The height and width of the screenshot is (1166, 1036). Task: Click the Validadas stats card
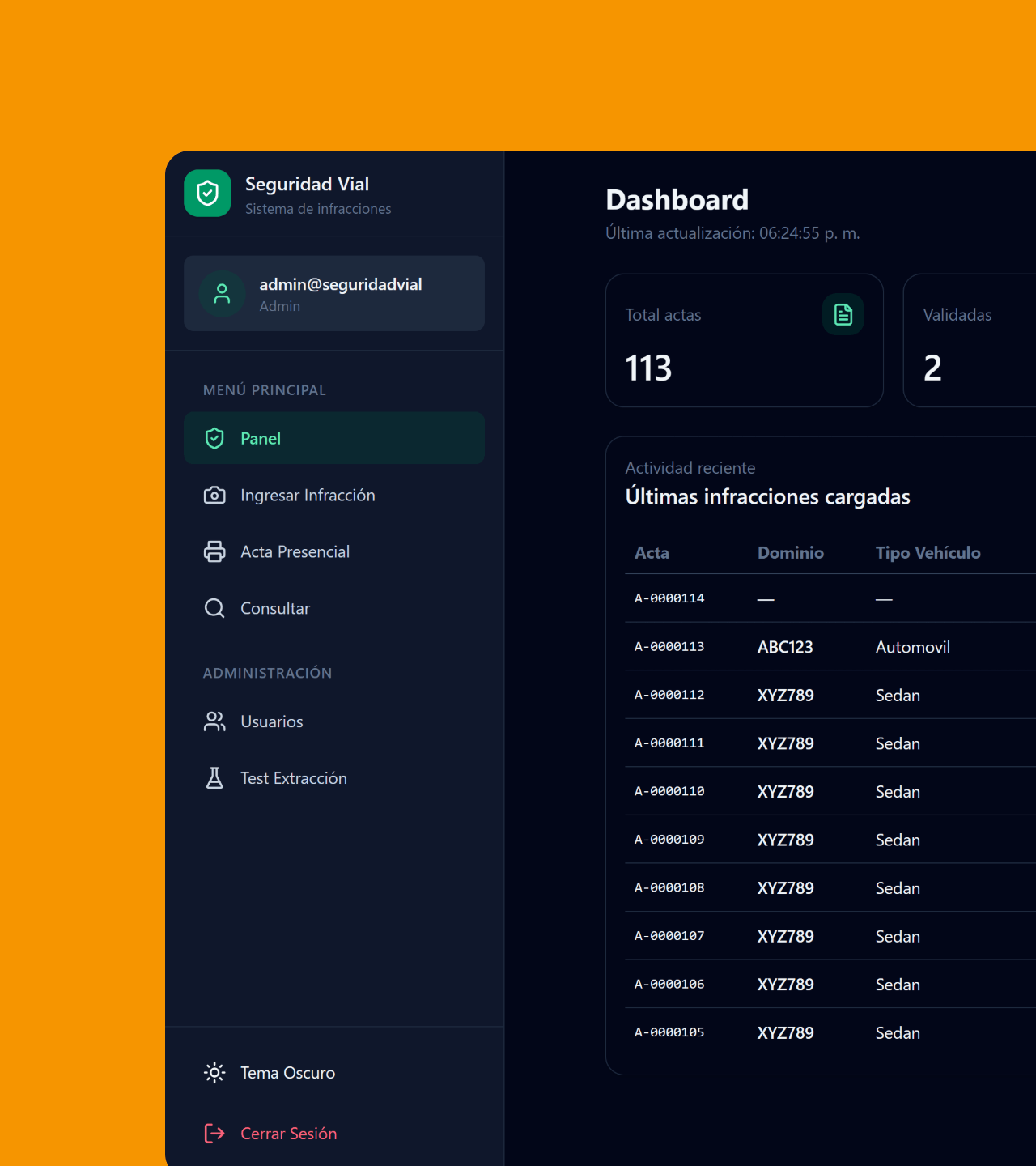pyautogui.click(x=970, y=341)
